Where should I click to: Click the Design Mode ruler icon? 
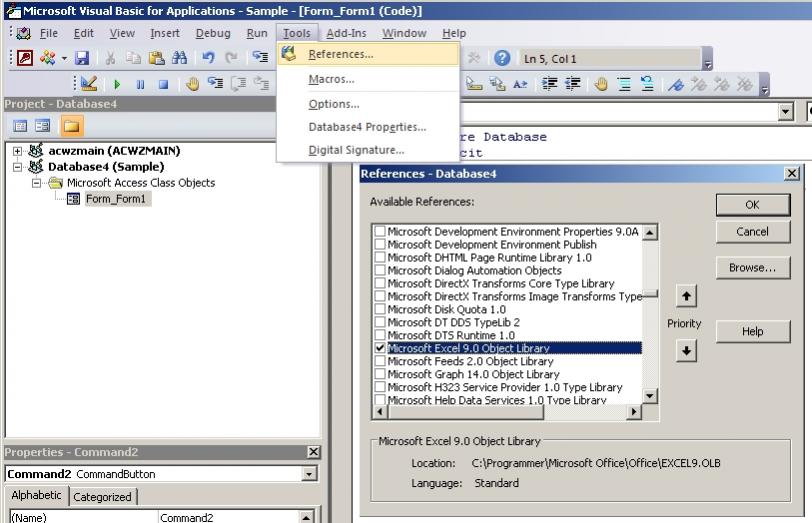tap(89, 83)
